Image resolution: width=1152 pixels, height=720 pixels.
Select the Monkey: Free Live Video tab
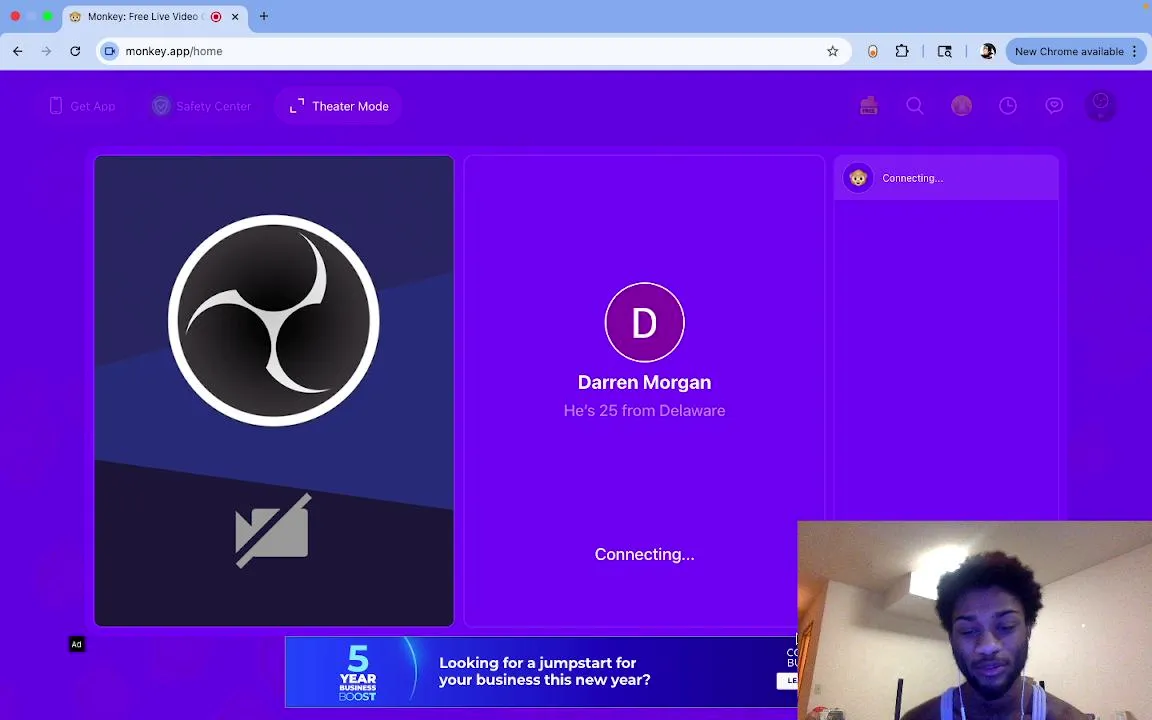coord(155,17)
